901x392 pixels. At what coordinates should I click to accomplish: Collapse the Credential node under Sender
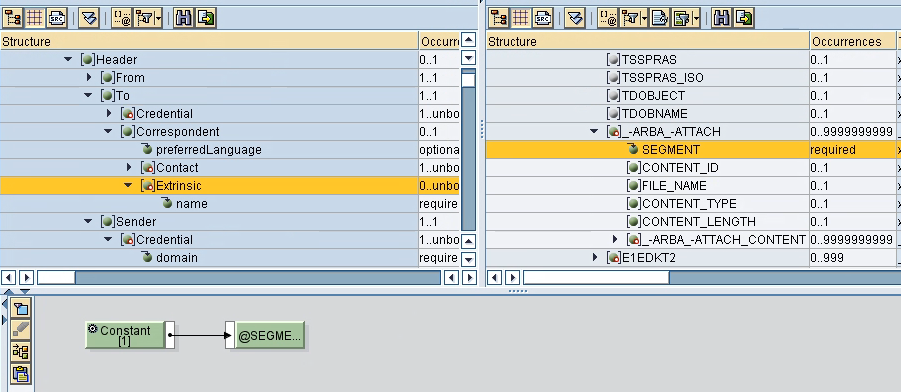(108, 240)
